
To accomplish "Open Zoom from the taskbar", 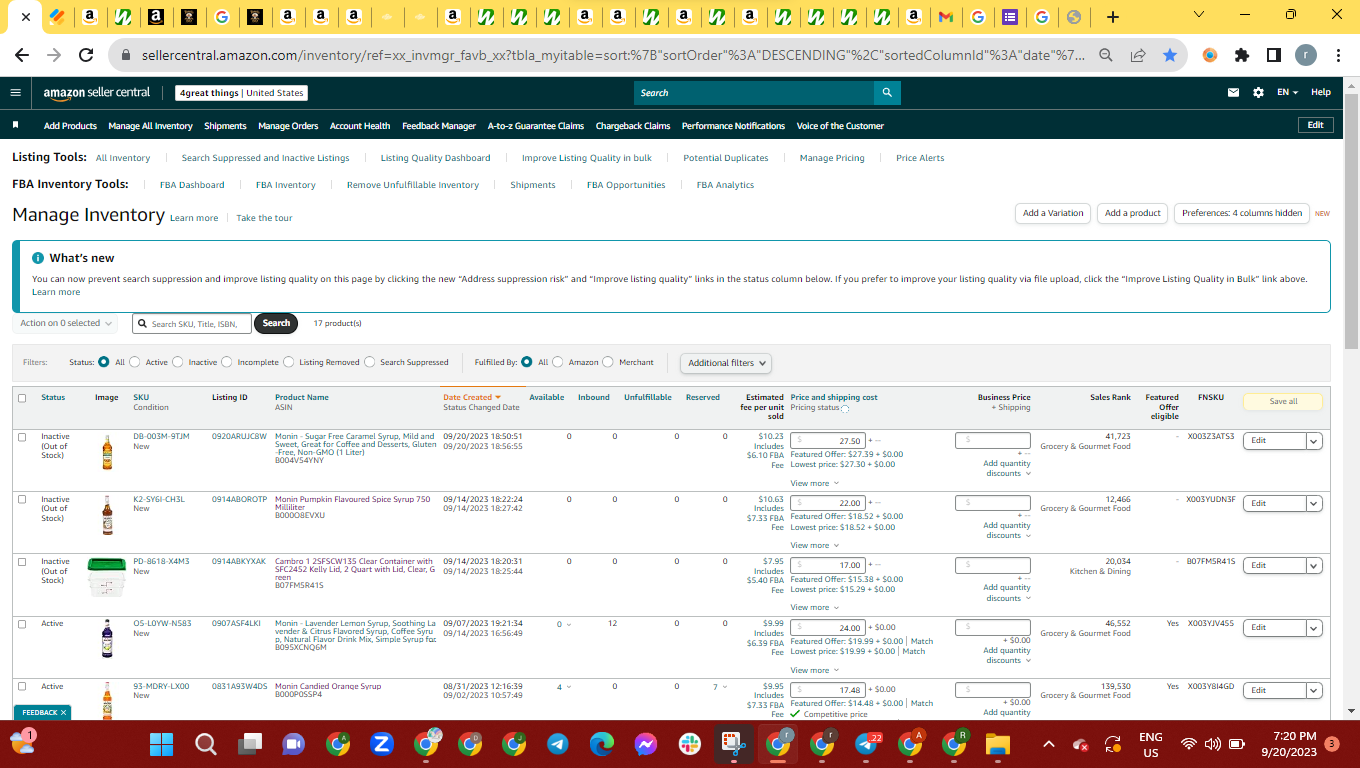I will (x=381, y=744).
